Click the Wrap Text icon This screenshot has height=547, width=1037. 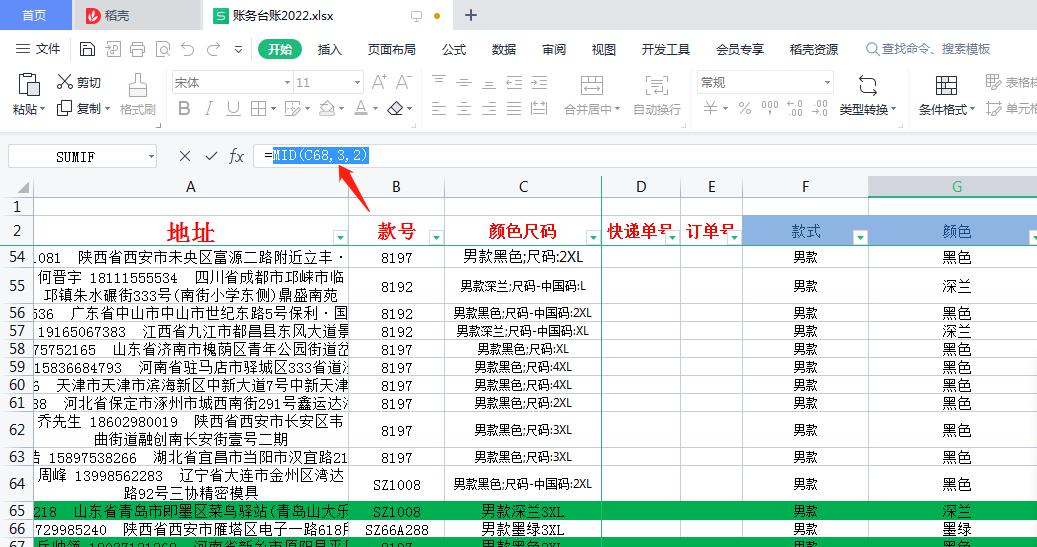[x=656, y=85]
